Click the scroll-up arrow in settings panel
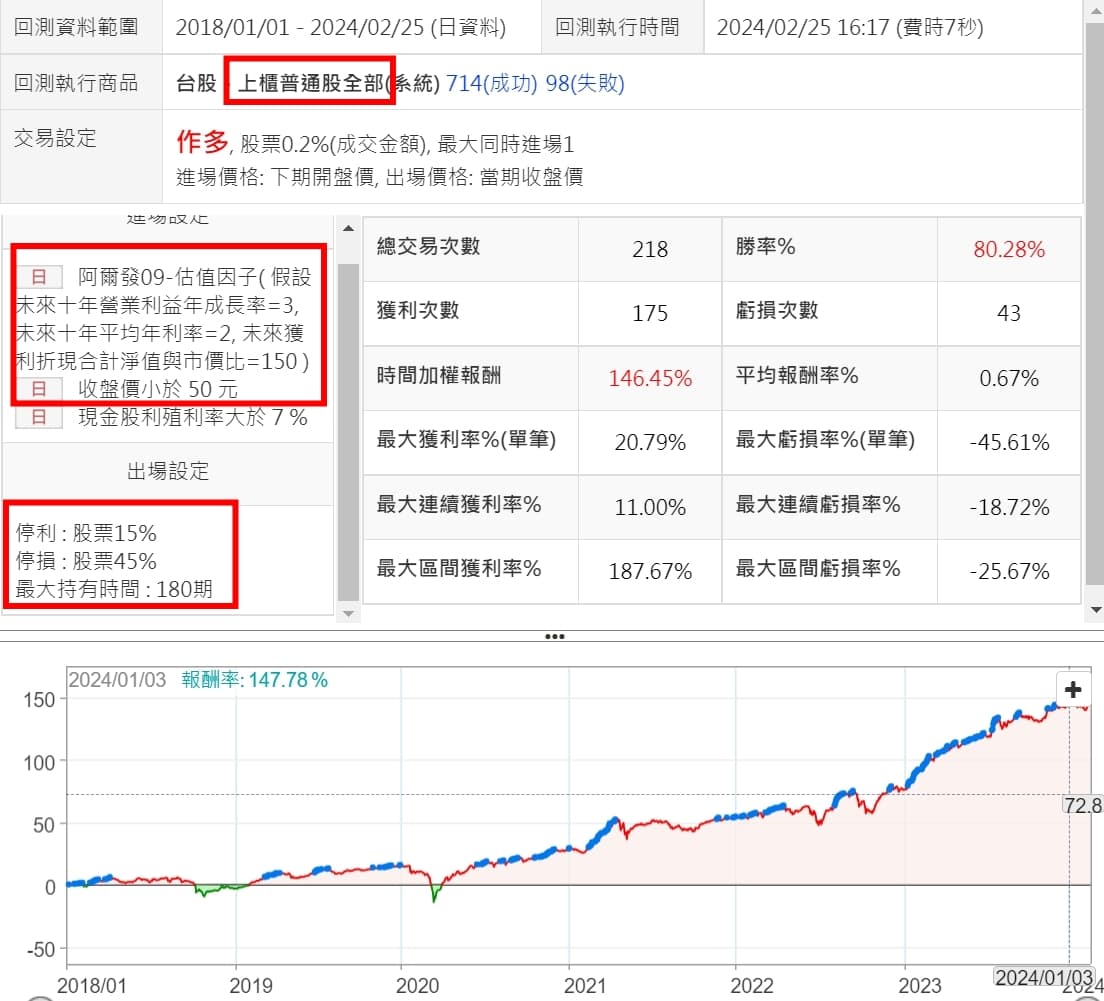Screen dimensions: 1104x1001 348,229
